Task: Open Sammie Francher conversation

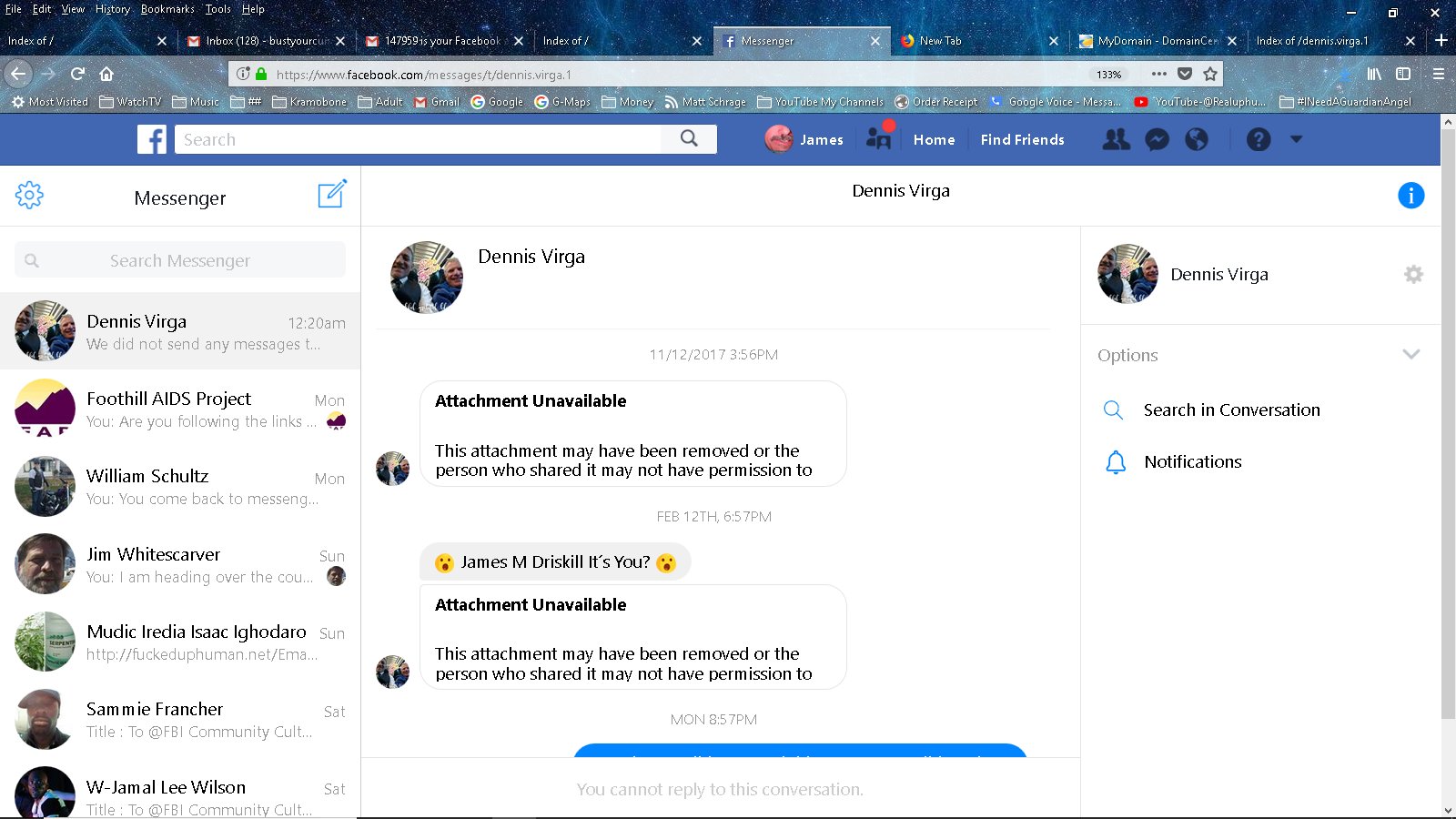Action: tap(180, 720)
